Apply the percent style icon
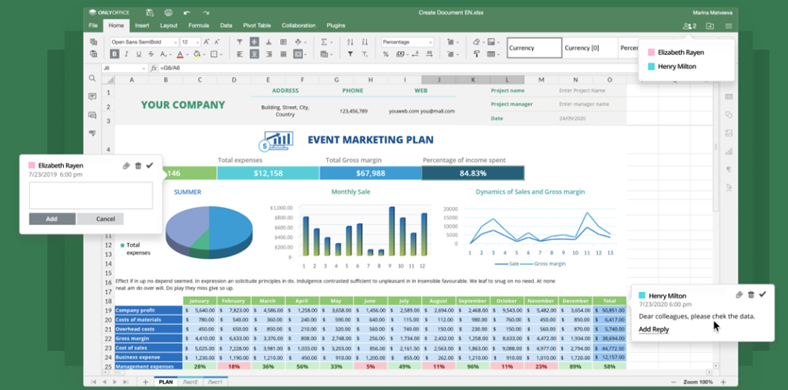This screenshot has width=788, height=390. click(385, 54)
